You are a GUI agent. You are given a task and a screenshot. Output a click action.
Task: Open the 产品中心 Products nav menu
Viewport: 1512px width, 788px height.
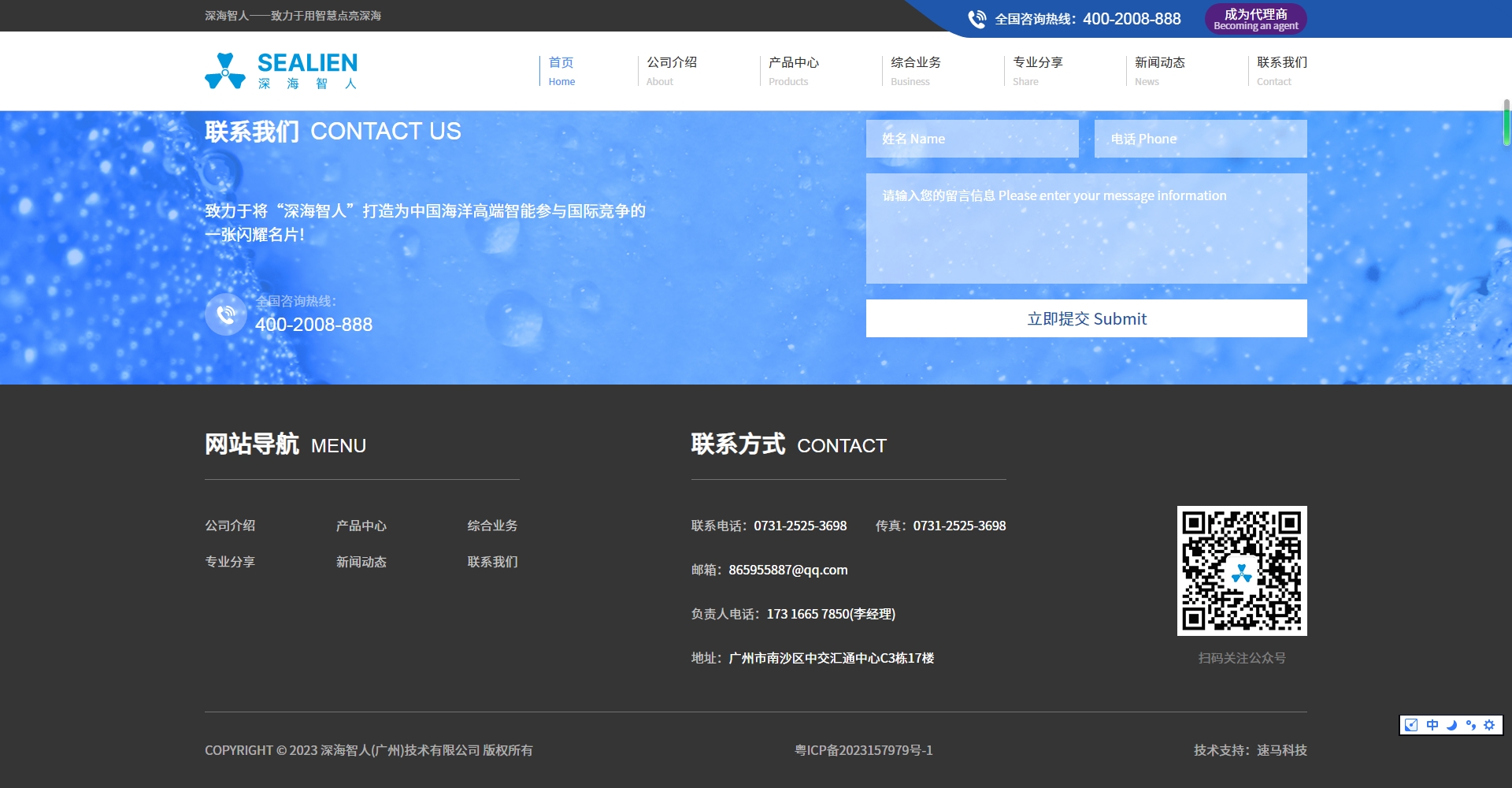(x=794, y=70)
